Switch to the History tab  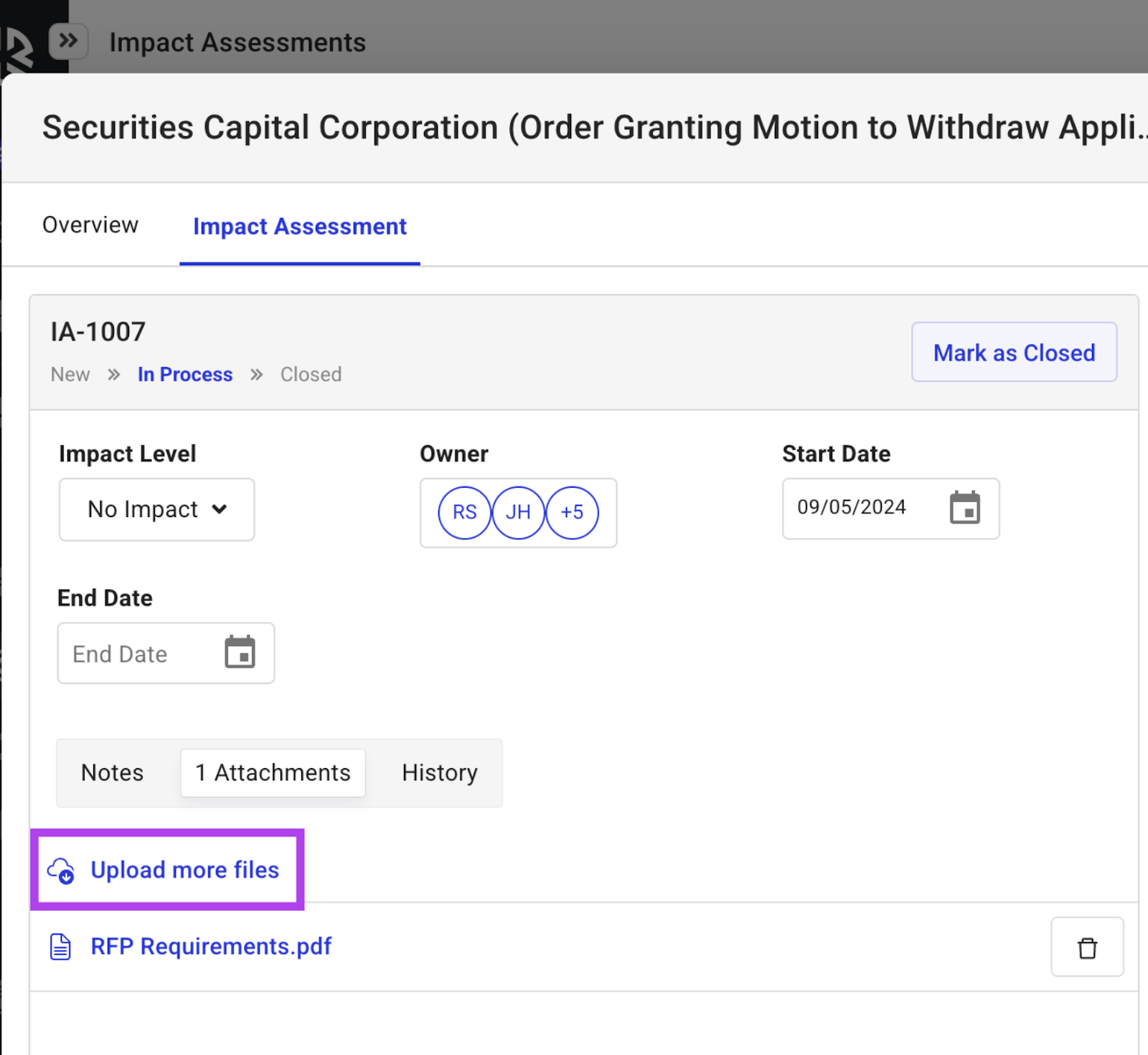439,772
